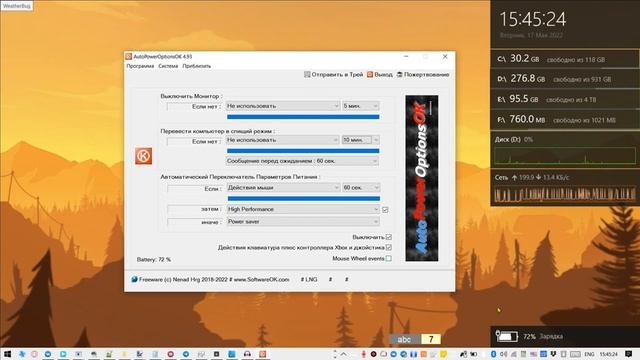
Task: Send the program to the tray
Action: [333, 74]
